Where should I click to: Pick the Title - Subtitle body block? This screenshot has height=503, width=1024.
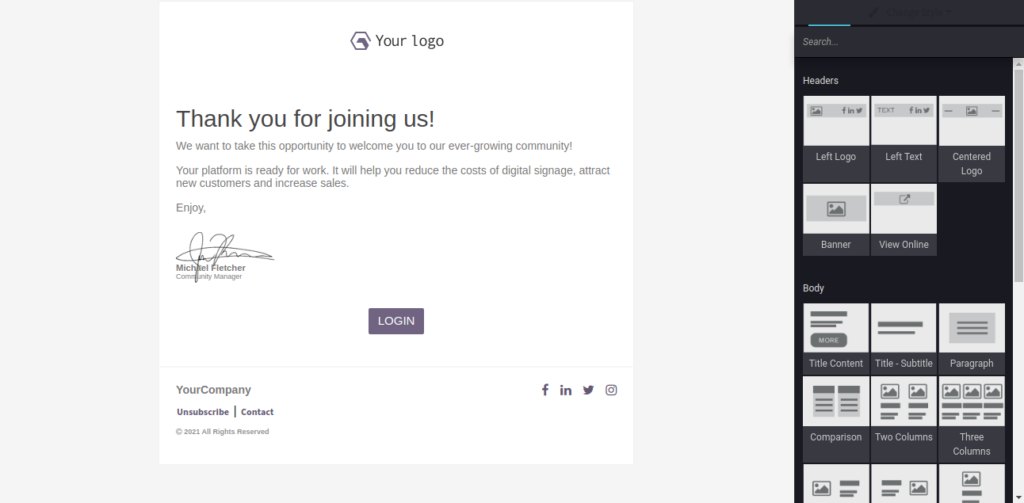point(904,338)
